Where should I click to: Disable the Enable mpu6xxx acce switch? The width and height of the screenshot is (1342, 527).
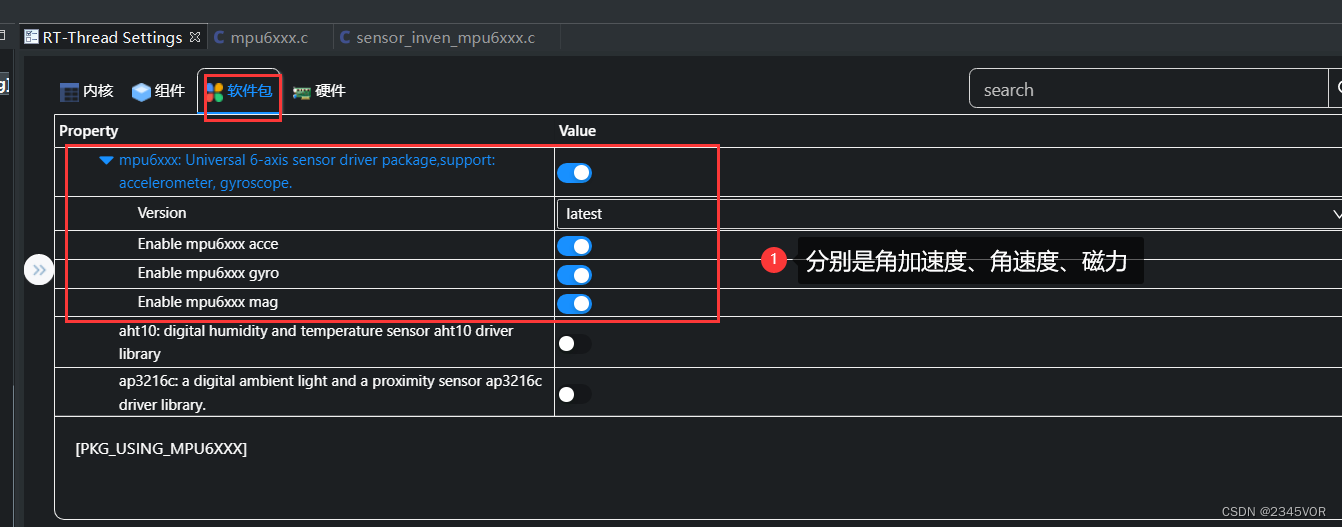coord(574,246)
